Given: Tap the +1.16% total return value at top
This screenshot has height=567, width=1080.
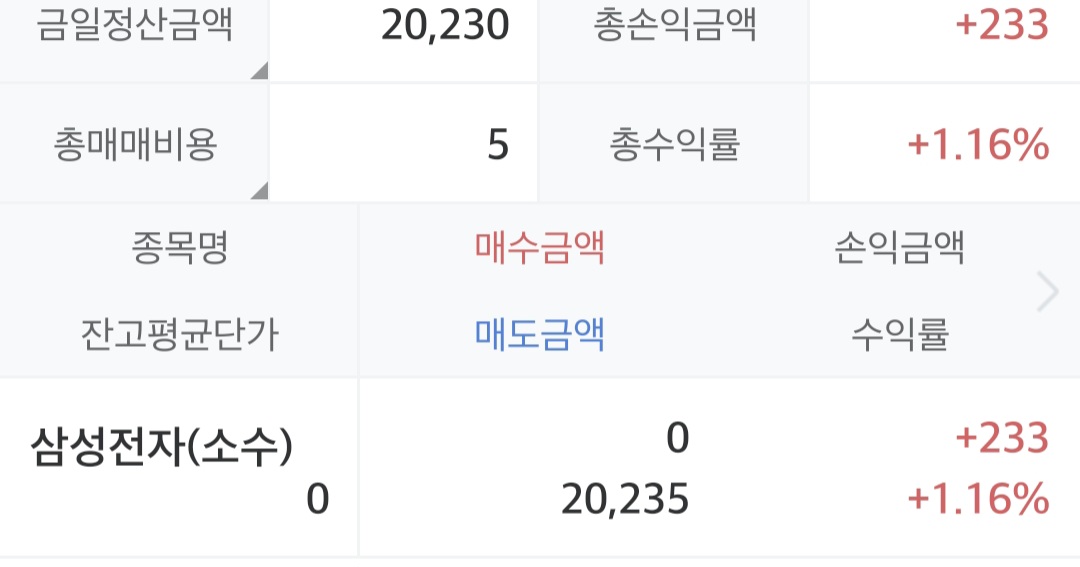Looking at the screenshot, I should pos(977,146).
